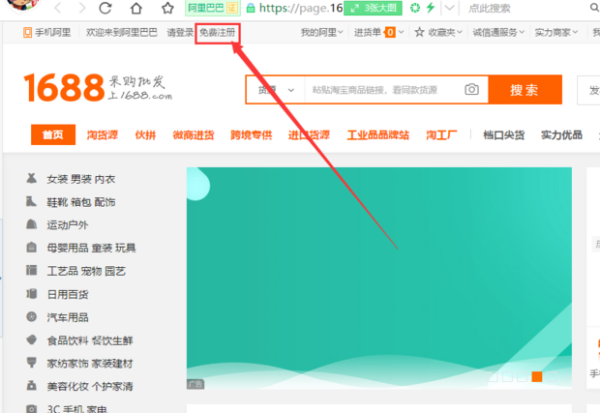The width and height of the screenshot is (600, 413).
Task: Click the green circular browser extension icon
Action: (415, 8)
